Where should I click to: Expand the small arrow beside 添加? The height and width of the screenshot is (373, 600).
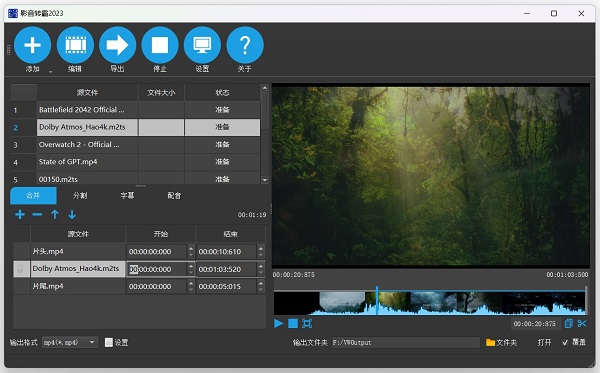51,71
